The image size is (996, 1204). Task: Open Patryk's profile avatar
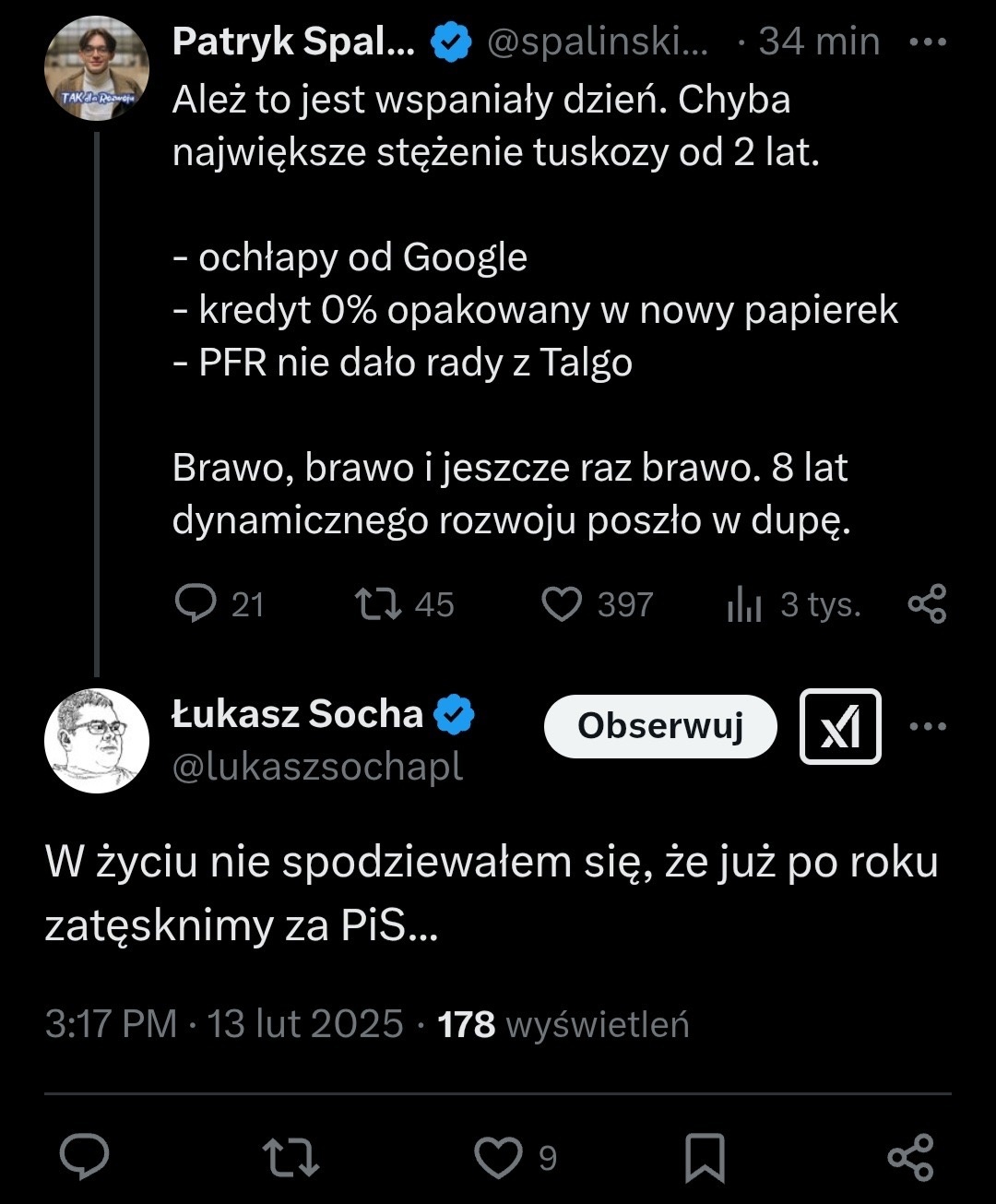pos(97,69)
